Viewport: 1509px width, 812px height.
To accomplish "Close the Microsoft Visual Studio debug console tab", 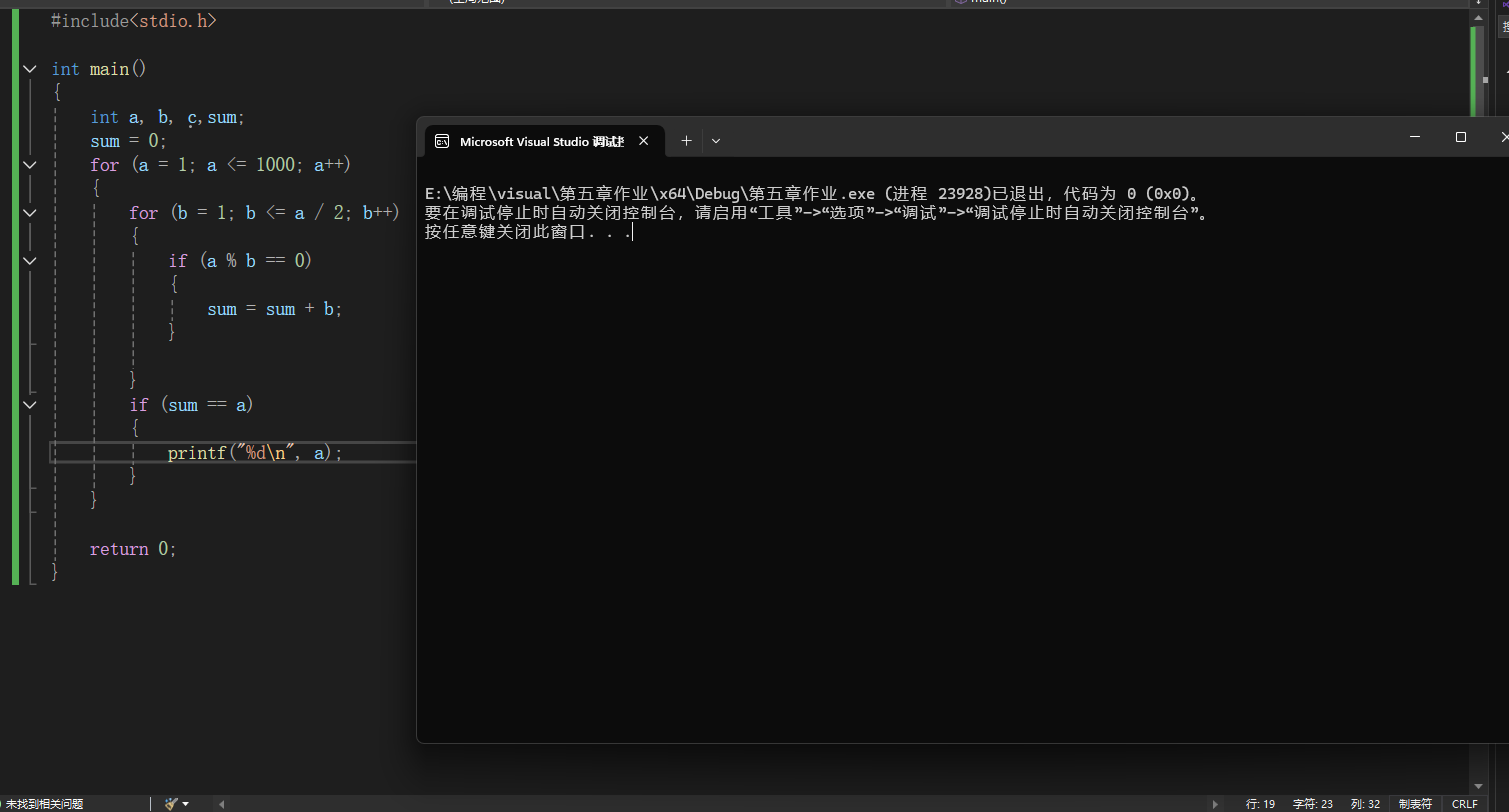I will pos(644,141).
